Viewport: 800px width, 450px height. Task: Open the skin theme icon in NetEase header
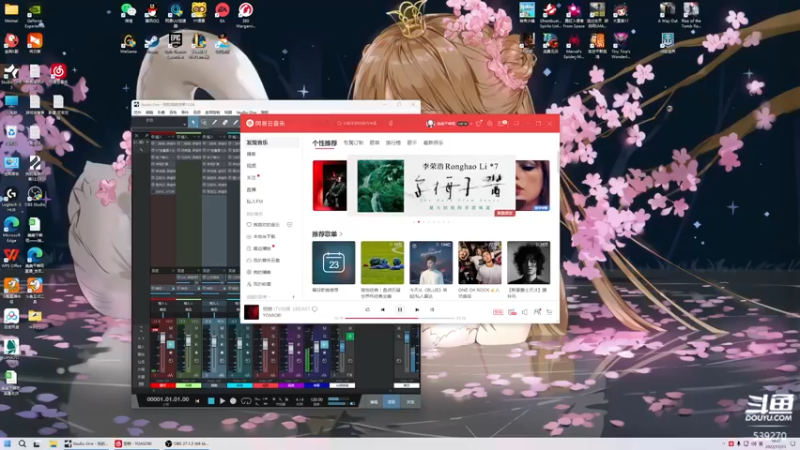[479, 123]
